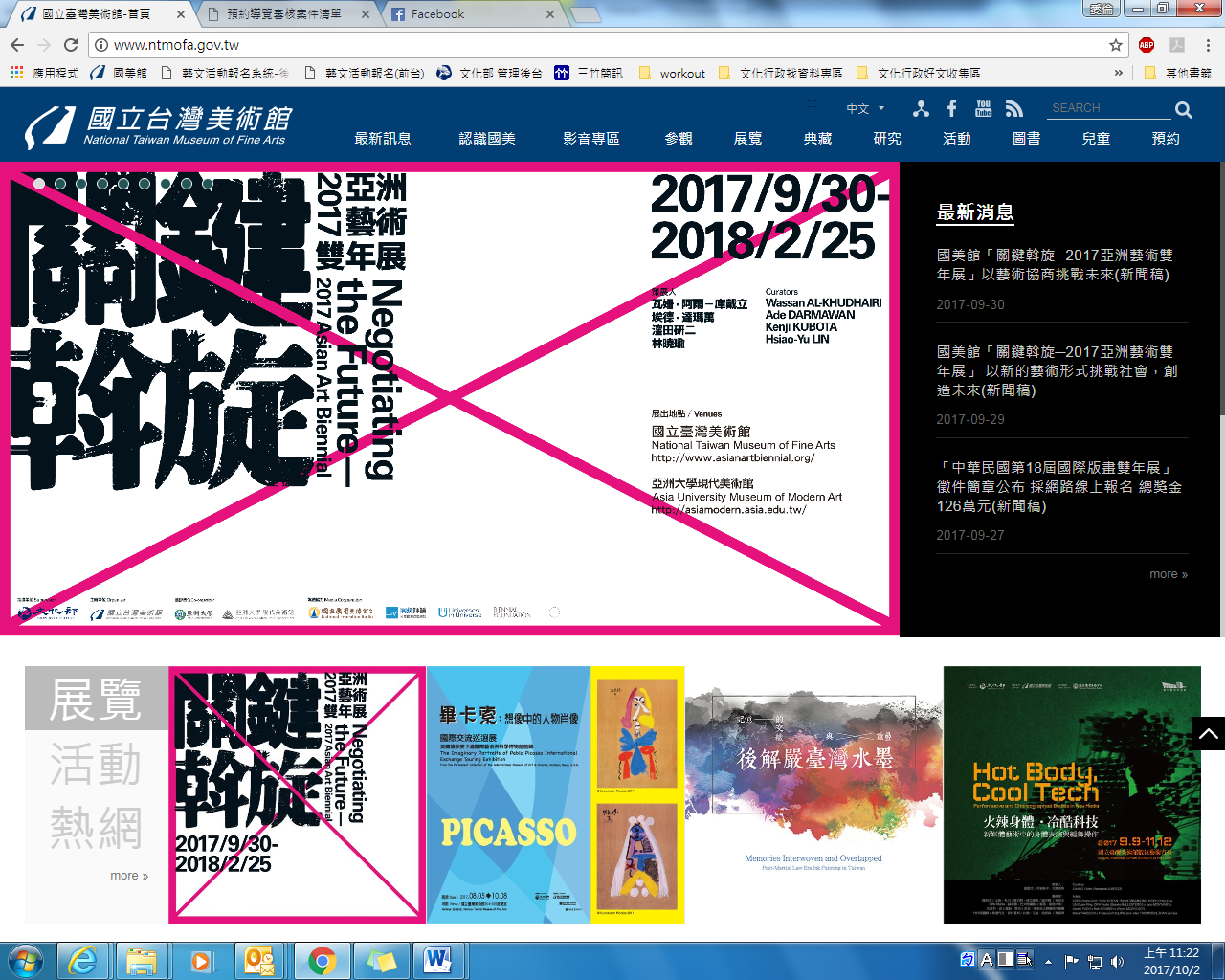The width and height of the screenshot is (1225, 980).
Task: Expand hidden bookmarks with » chevron
Action: coord(1118,73)
